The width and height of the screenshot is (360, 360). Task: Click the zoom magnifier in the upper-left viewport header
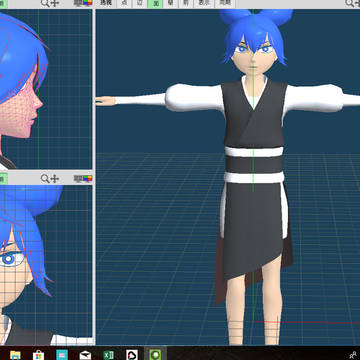pyautogui.click(x=45, y=3)
